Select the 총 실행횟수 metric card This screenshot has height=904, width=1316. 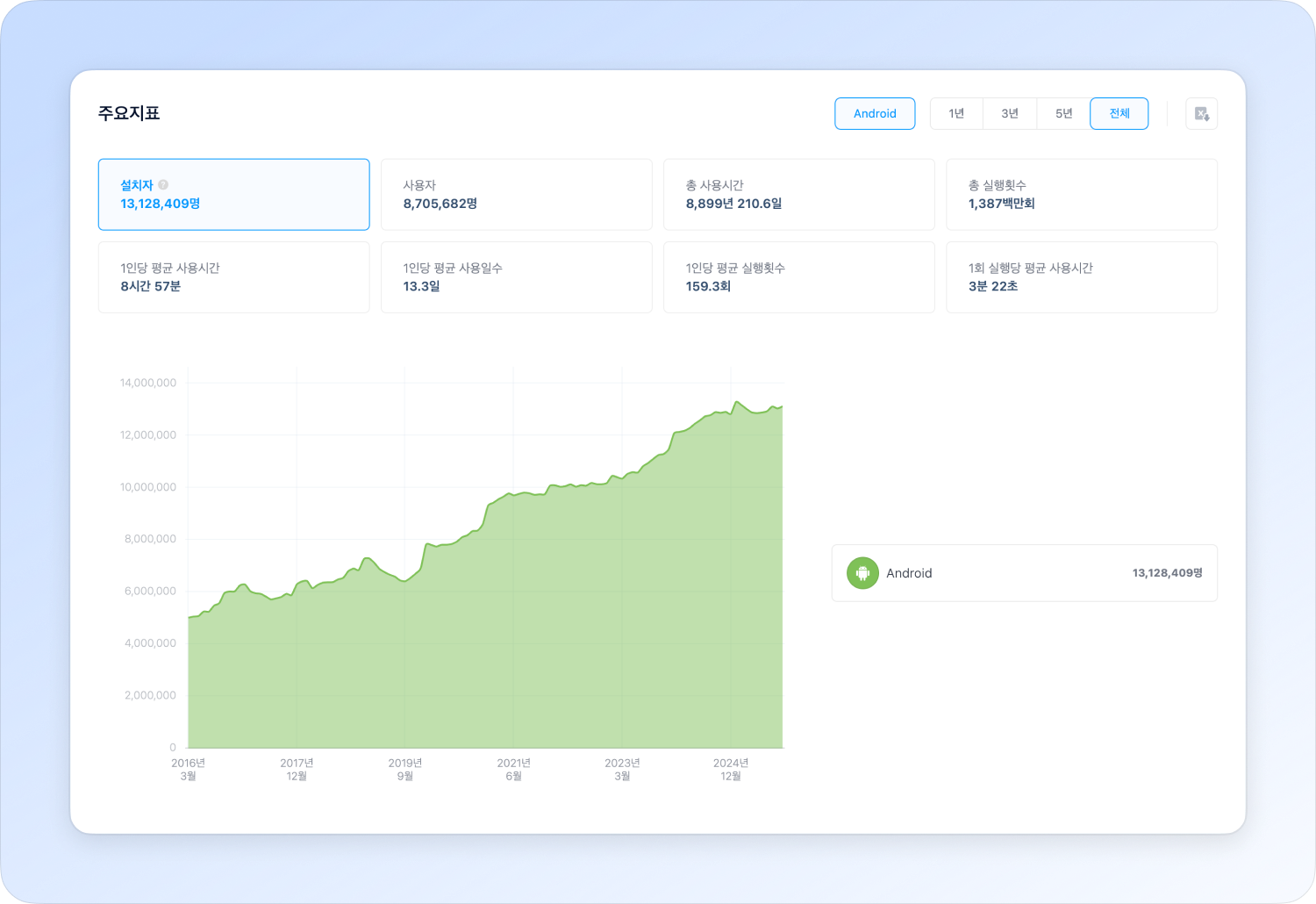pos(1081,195)
